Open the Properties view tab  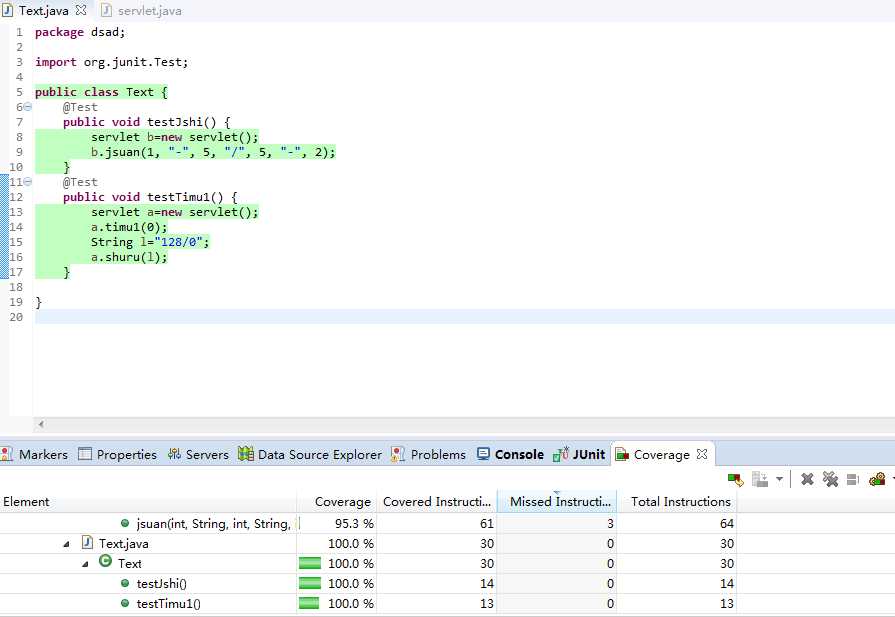tap(118, 454)
